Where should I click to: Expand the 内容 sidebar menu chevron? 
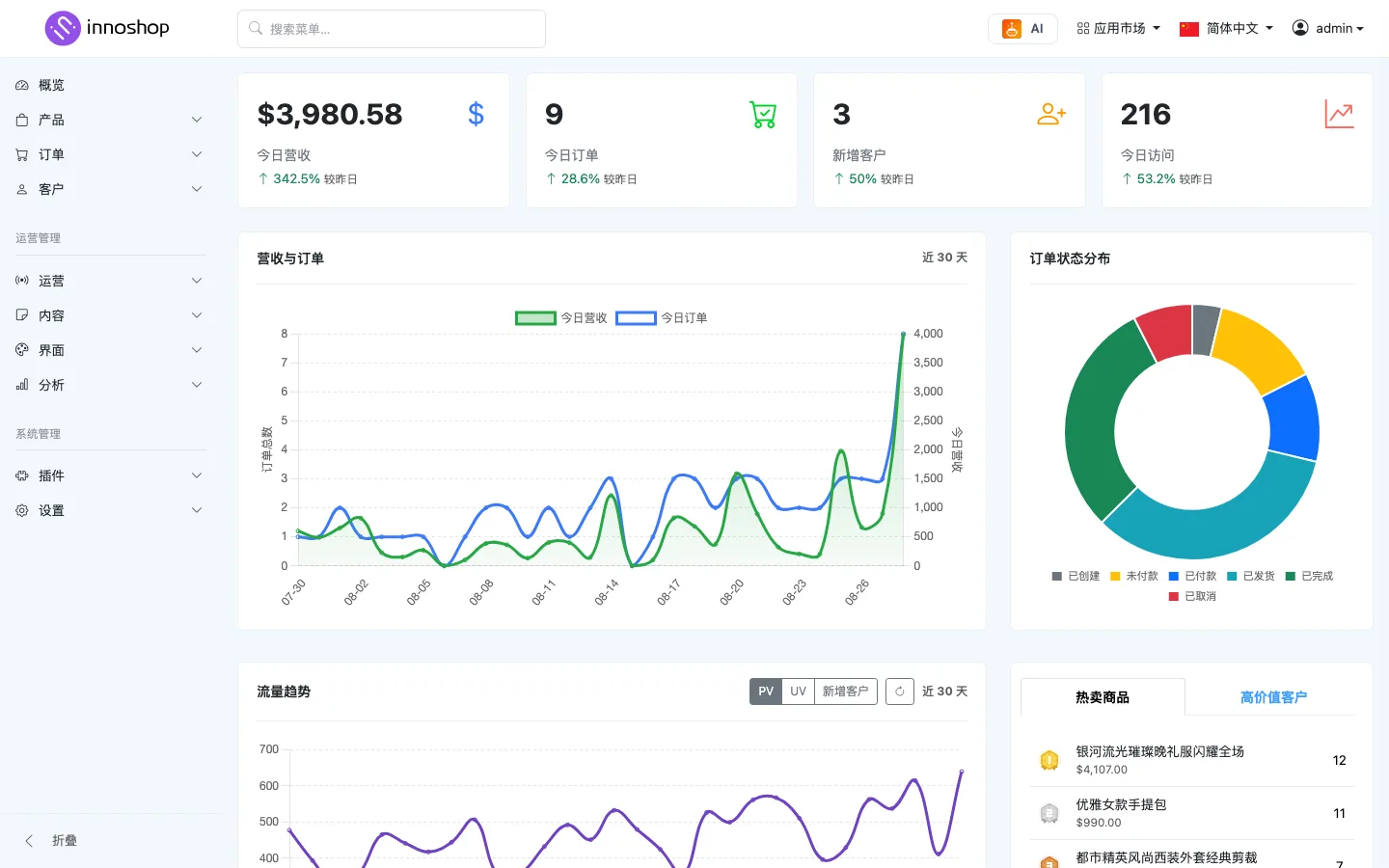[197, 315]
